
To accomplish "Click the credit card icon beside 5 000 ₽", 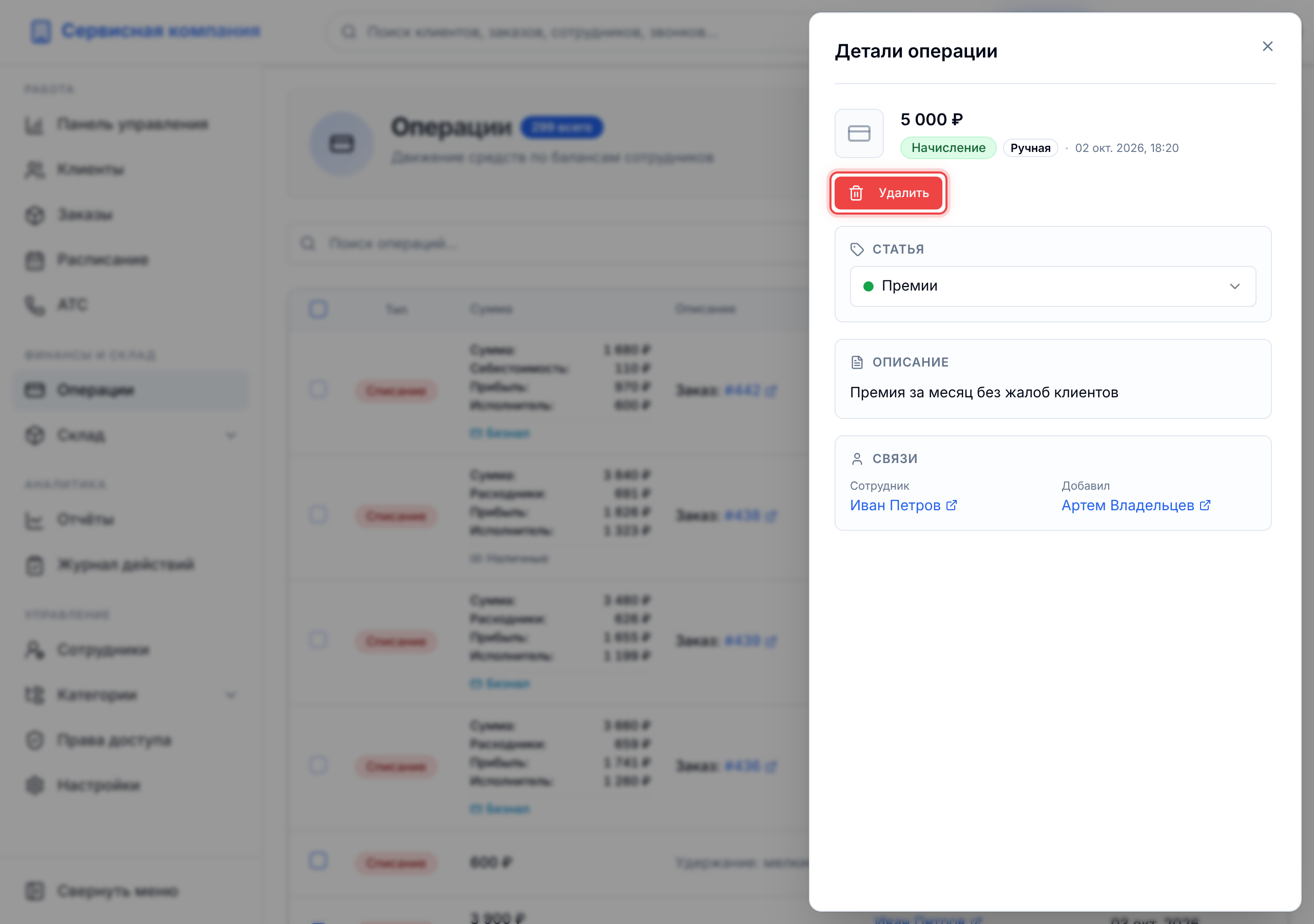I will [858, 133].
